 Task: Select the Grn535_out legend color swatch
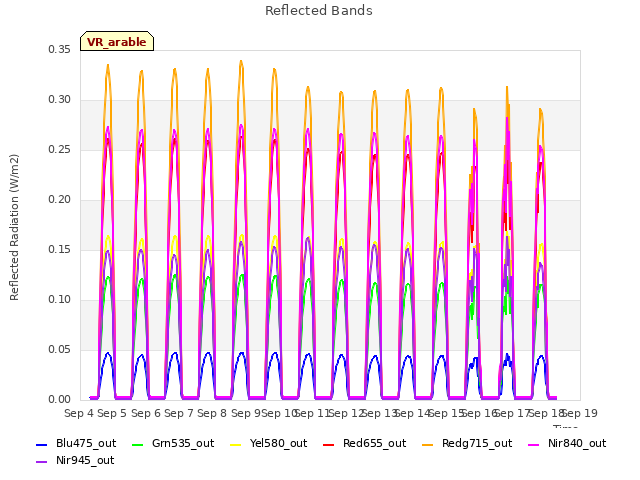pyautogui.click(x=138, y=444)
